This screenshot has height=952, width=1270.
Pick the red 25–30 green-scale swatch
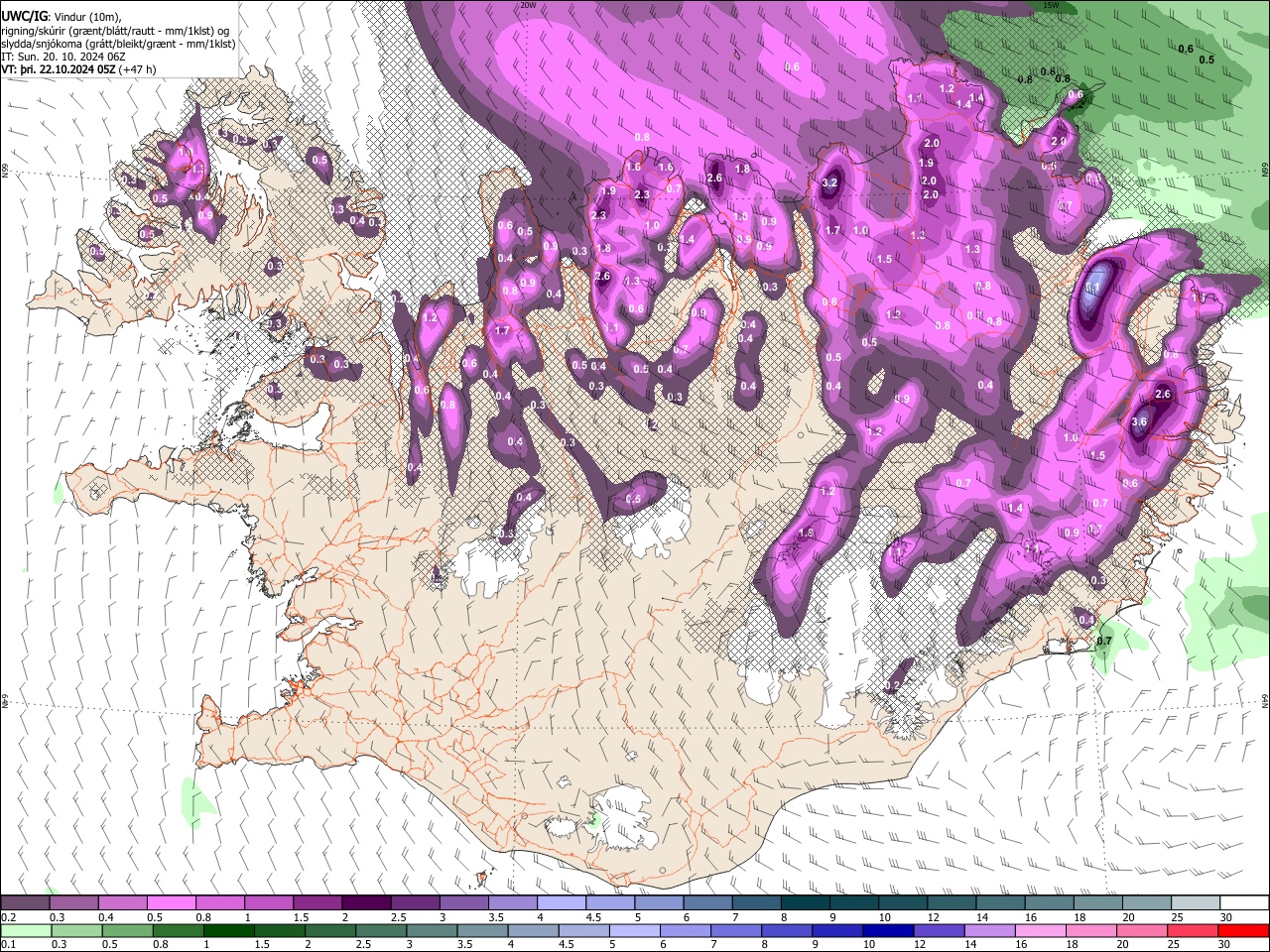point(1194,930)
